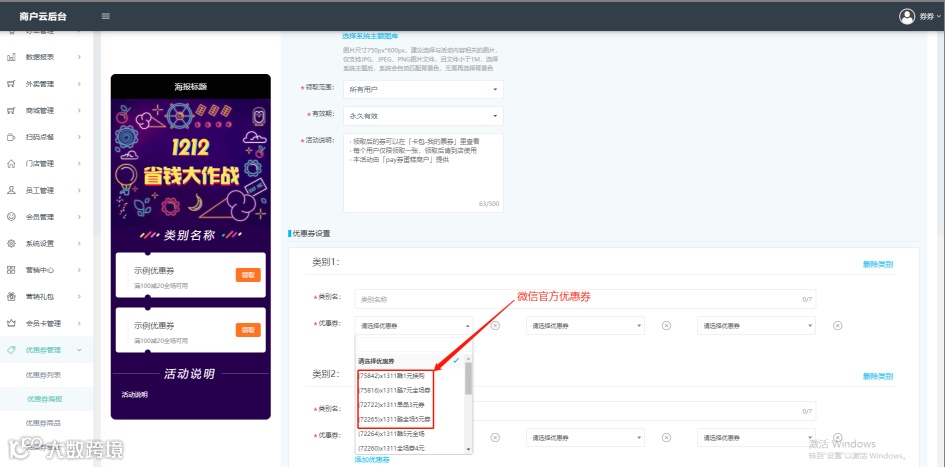
Task: Open the second coupon dropdown in 类别1
Action: [585, 325]
